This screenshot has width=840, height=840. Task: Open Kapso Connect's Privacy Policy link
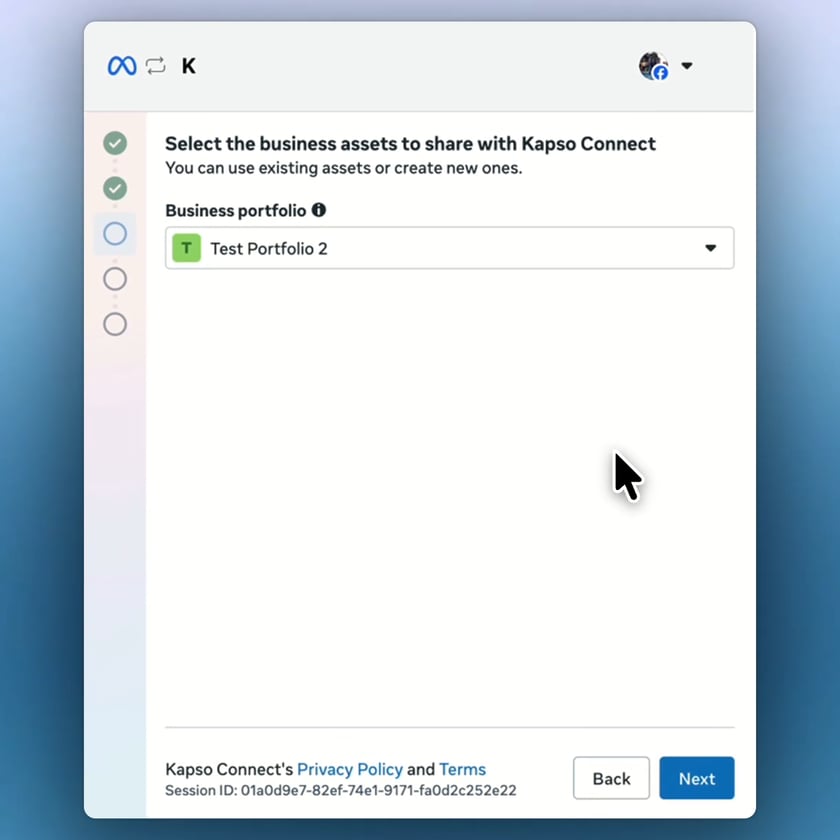point(350,769)
